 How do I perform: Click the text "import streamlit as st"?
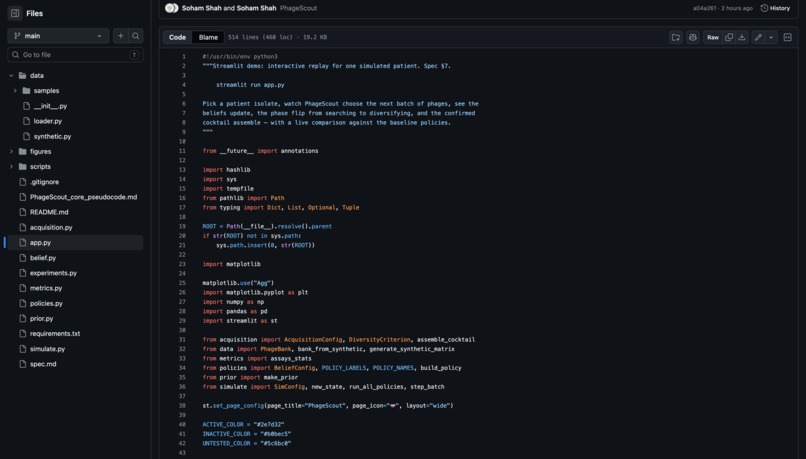tap(240, 321)
